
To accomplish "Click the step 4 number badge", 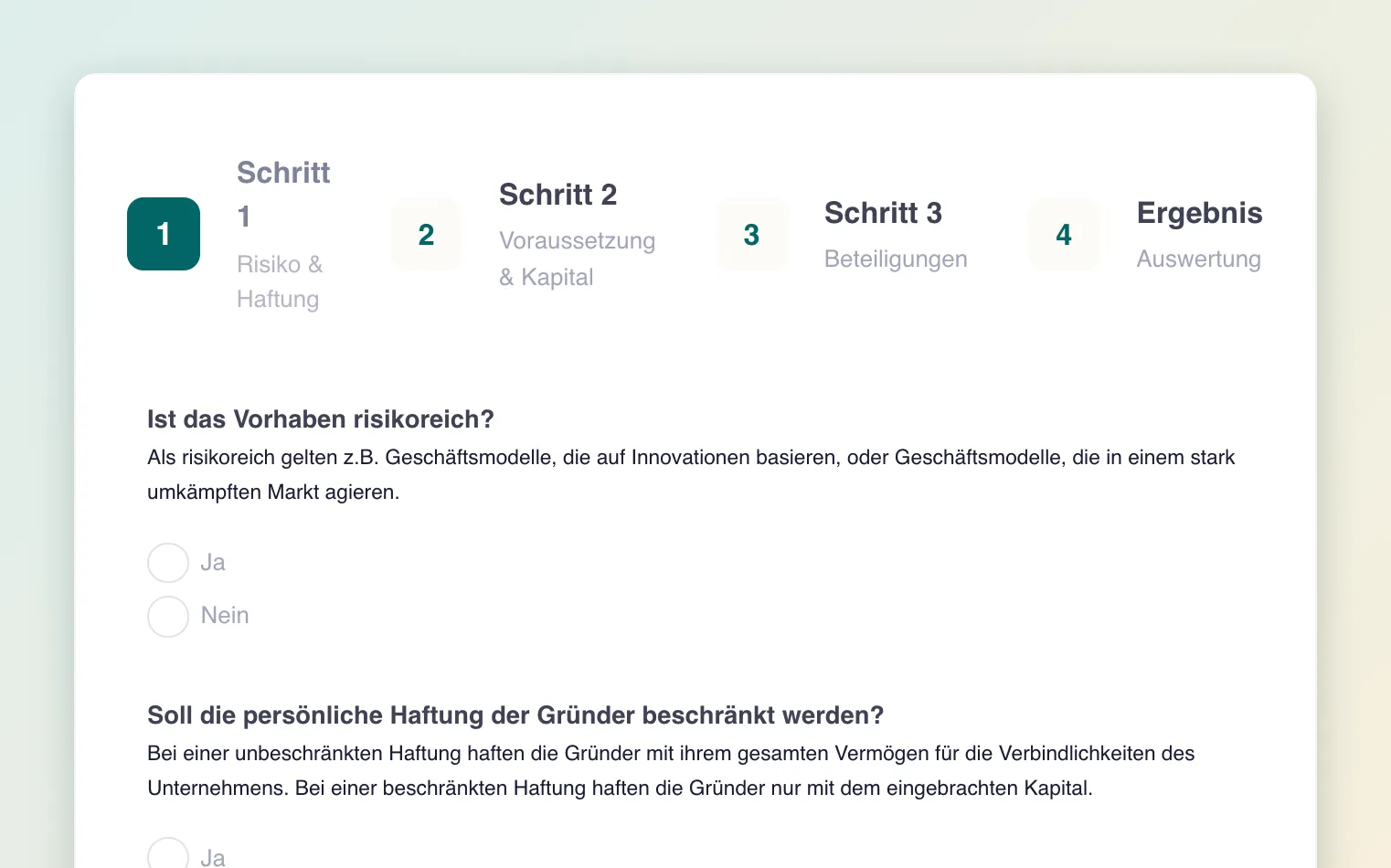I will pos(1064,234).
